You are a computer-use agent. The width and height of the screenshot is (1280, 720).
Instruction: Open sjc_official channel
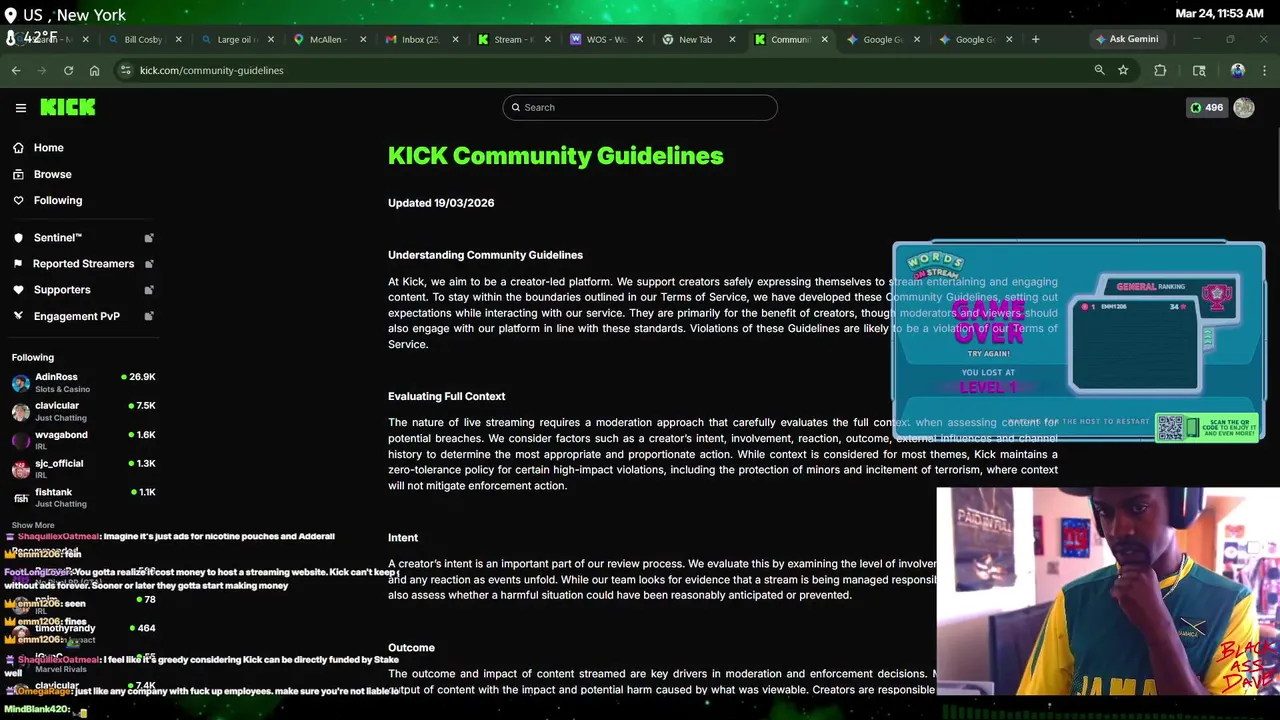click(83, 469)
